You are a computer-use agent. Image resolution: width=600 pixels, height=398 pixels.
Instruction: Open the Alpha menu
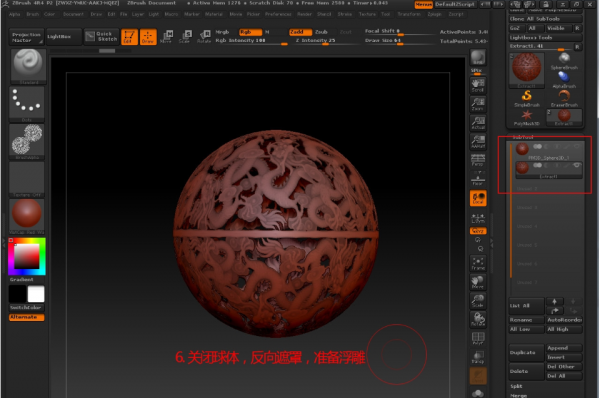click(15, 14)
